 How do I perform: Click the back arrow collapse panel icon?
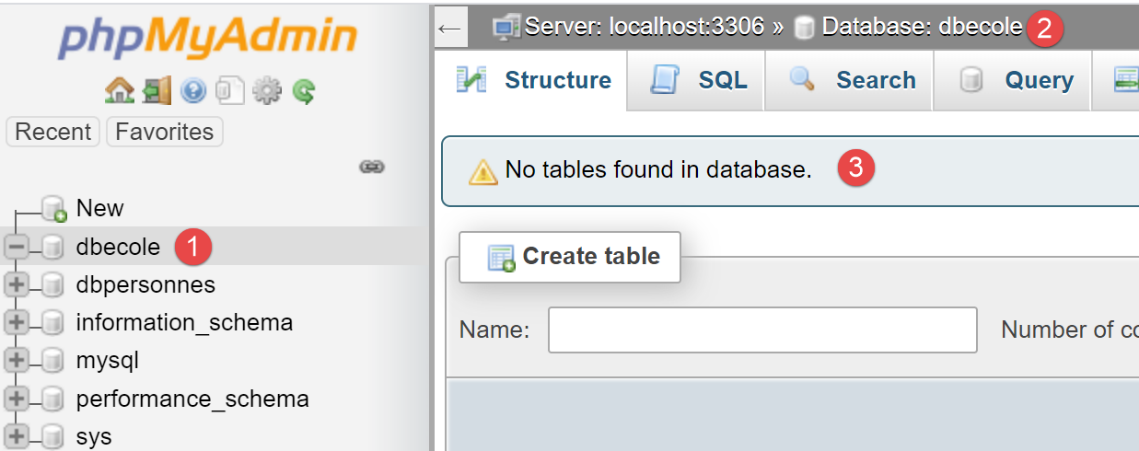click(450, 27)
